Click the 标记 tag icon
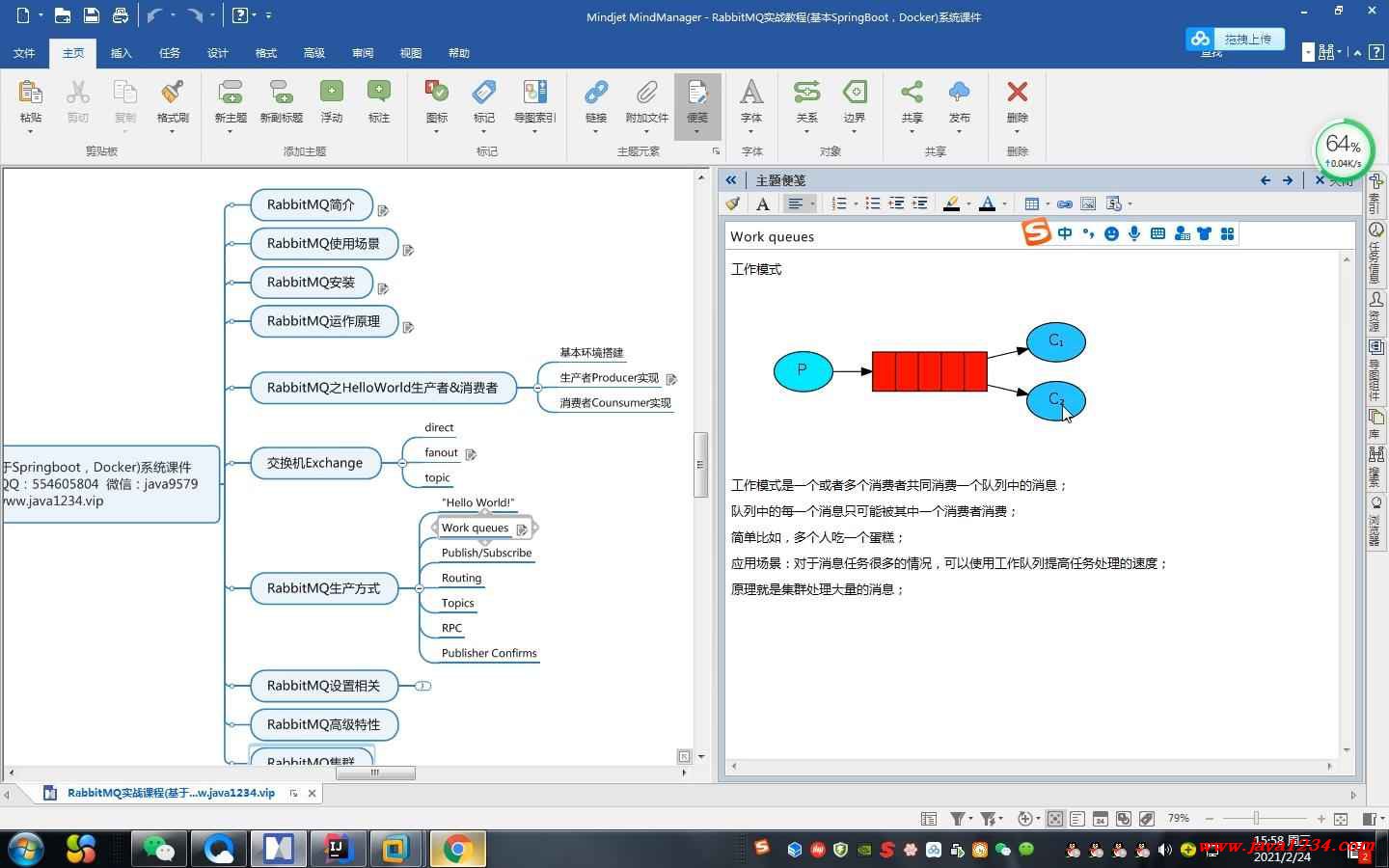This screenshot has width=1389, height=868. [484, 93]
